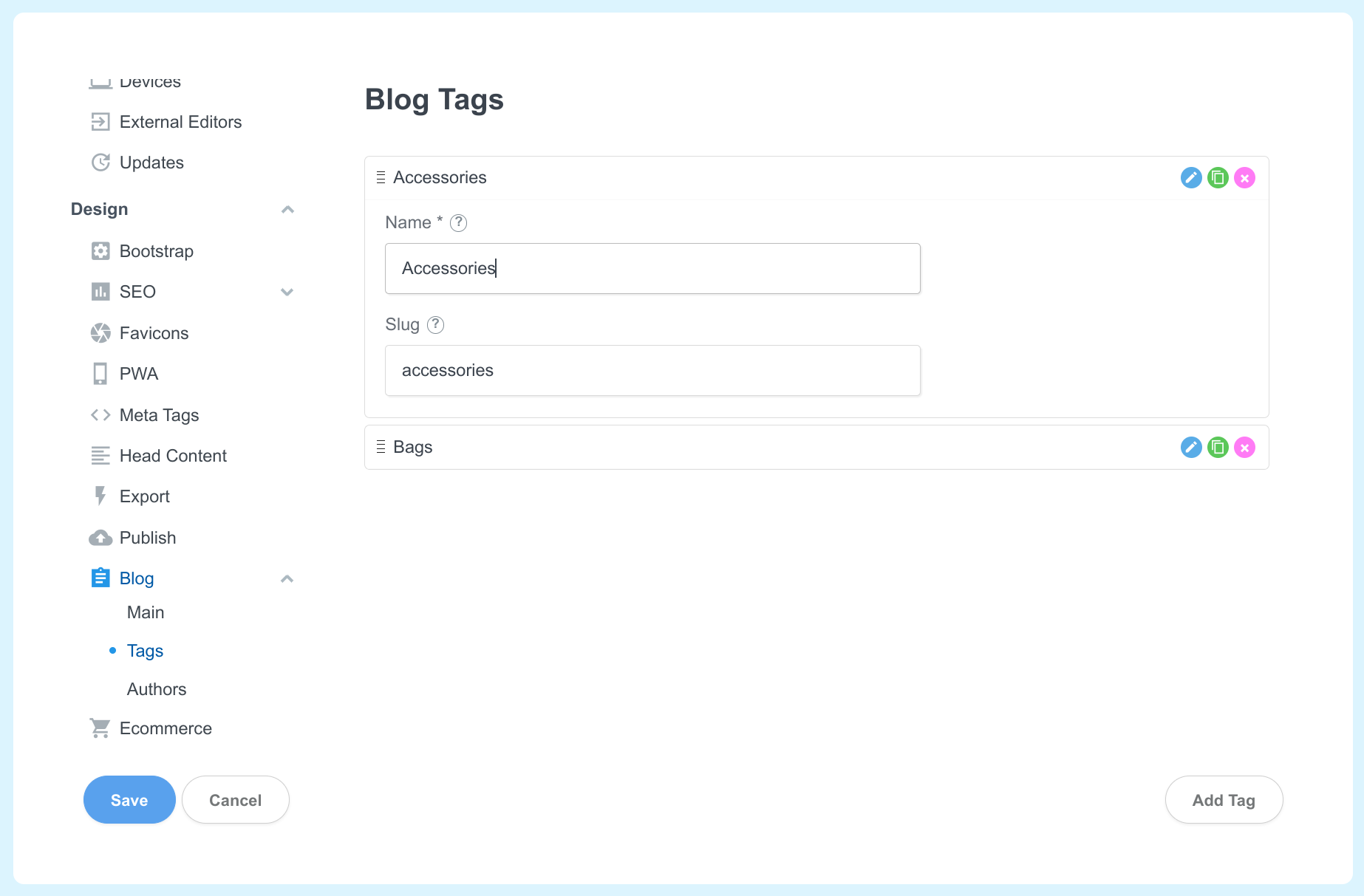Open the Slug field help tooltip
Viewport: 1364px width, 896px height.
tap(435, 325)
